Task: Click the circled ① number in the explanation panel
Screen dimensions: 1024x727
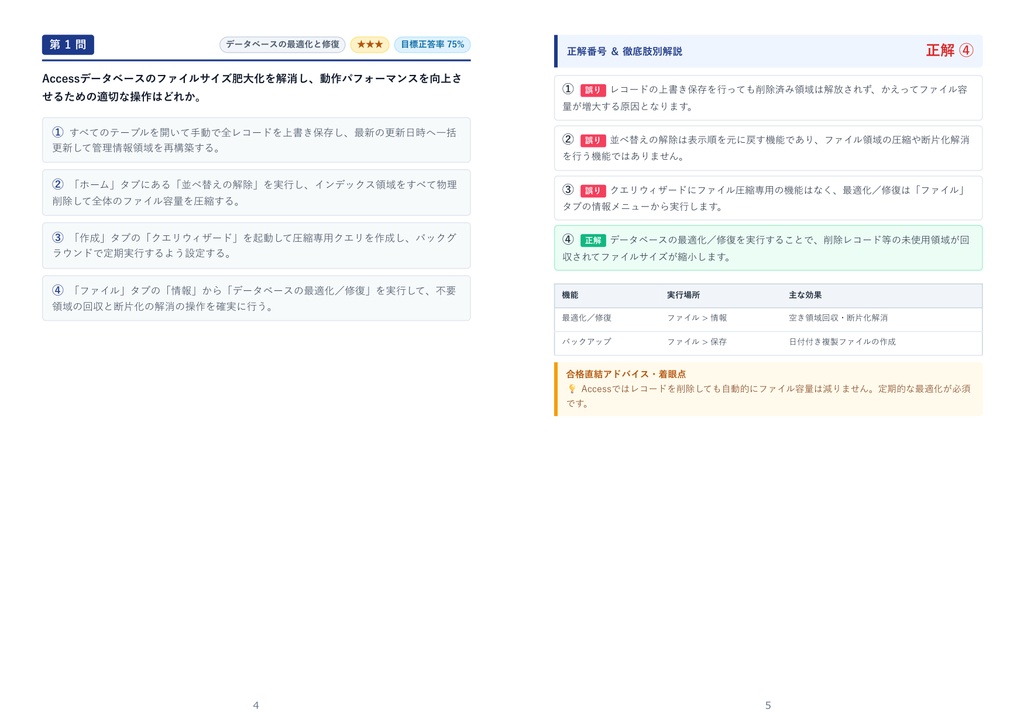Action: pyautogui.click(x=568, y=89)
